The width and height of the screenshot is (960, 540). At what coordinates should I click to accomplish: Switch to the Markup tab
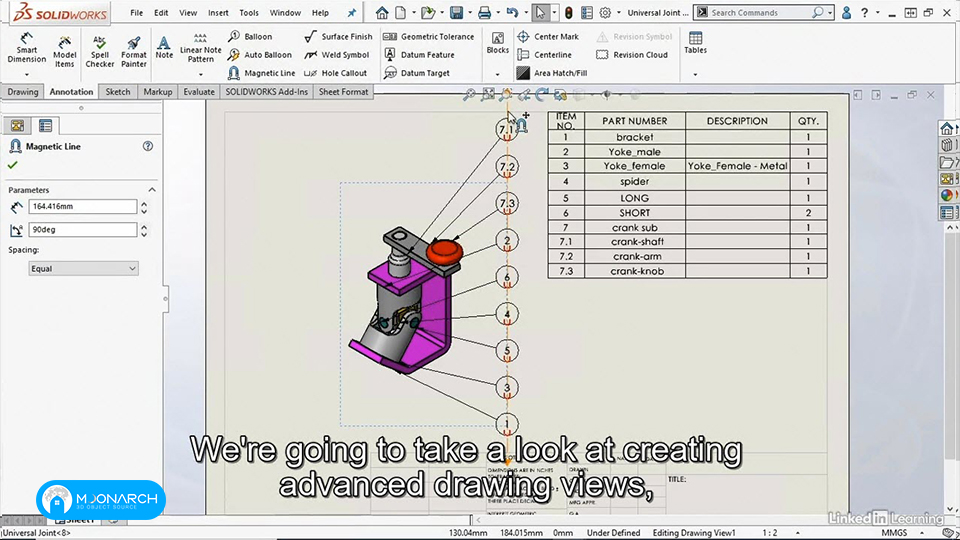click(157, 92)
